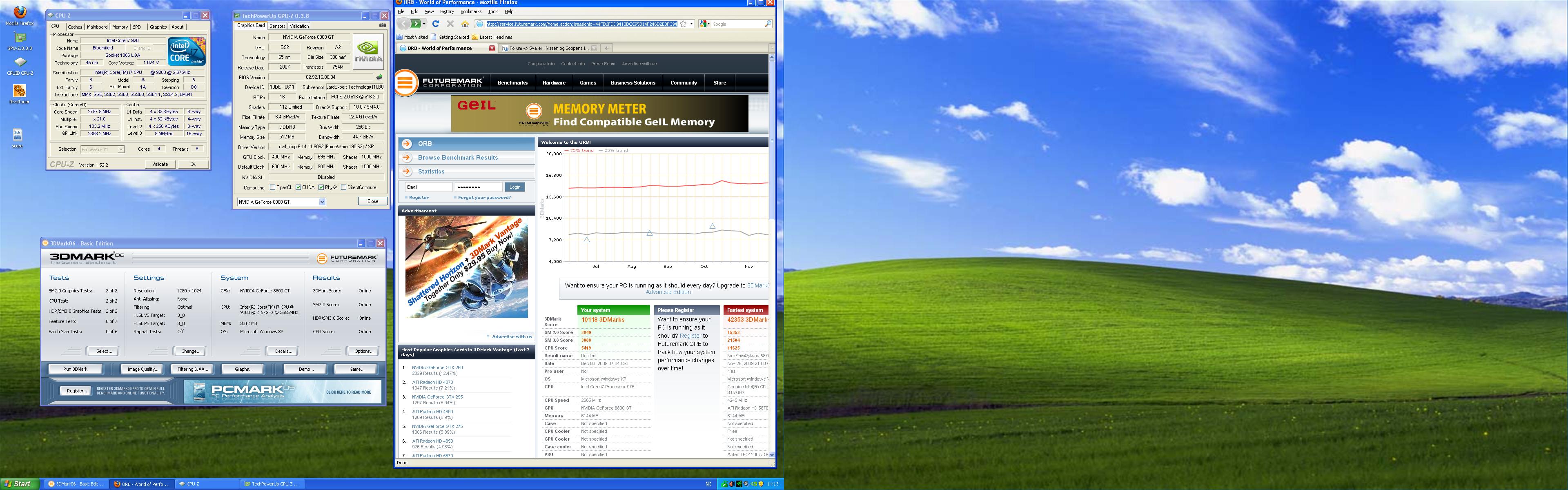Click Filtering & AA... button in 3DMark06

192,369
